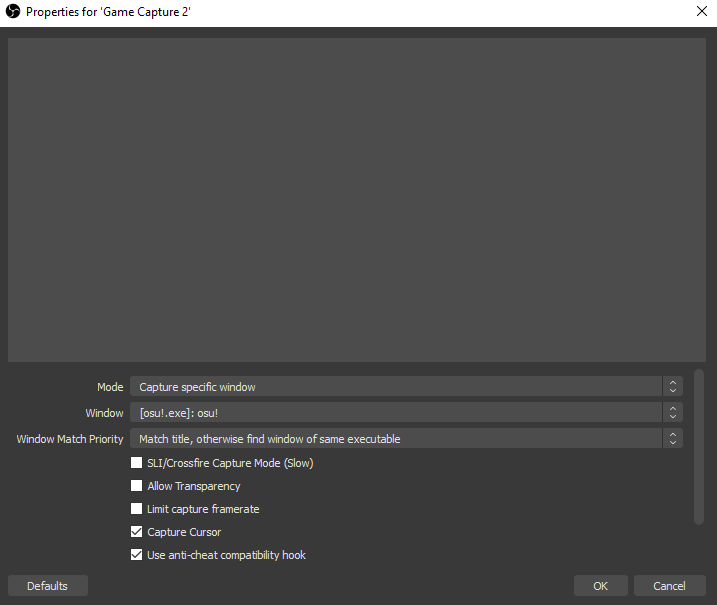Enable Allow Transparency checkbox
This screenshot has width=717, height=605.
click(136, 486)
